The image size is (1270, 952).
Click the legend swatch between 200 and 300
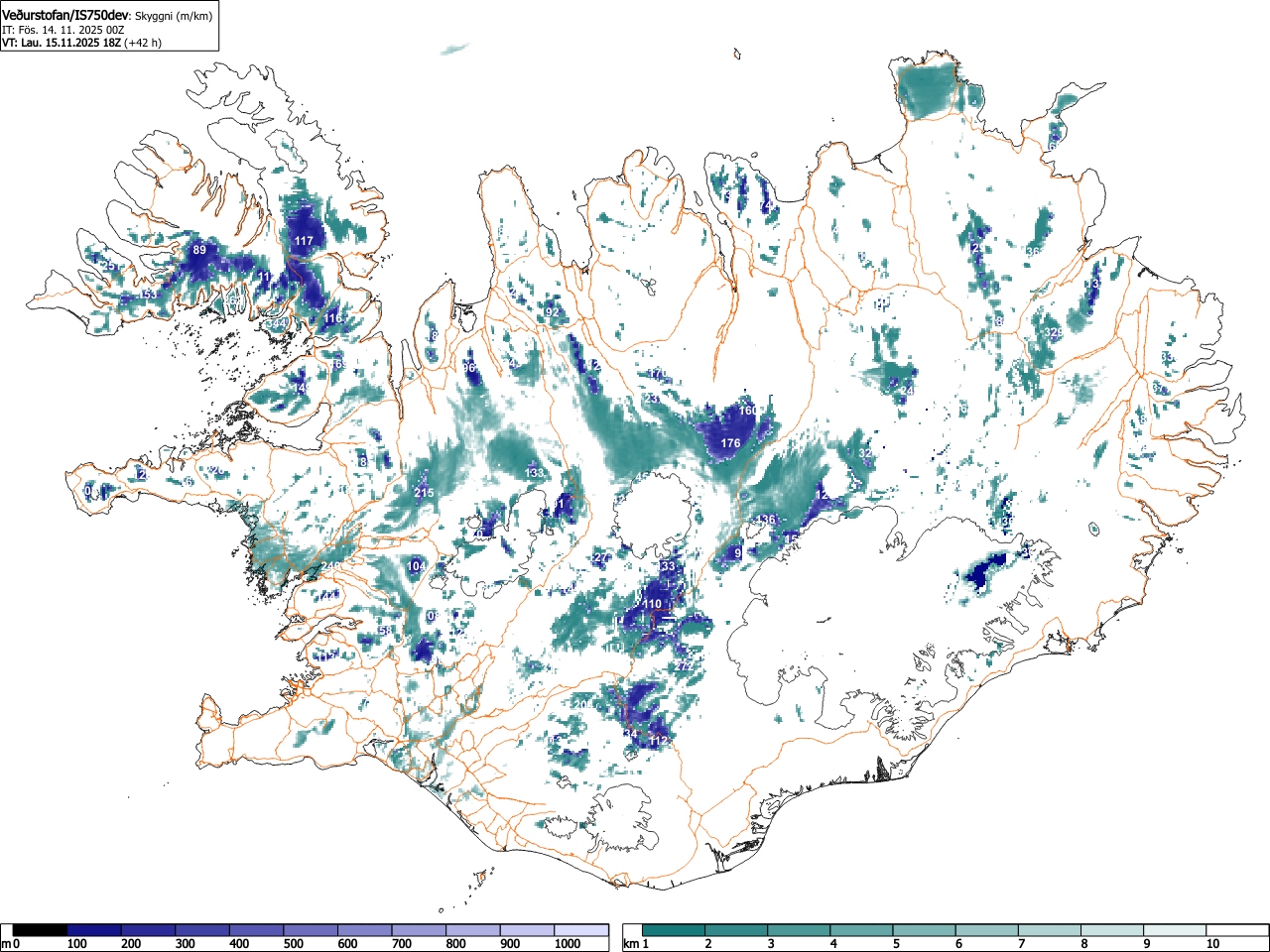149,930
